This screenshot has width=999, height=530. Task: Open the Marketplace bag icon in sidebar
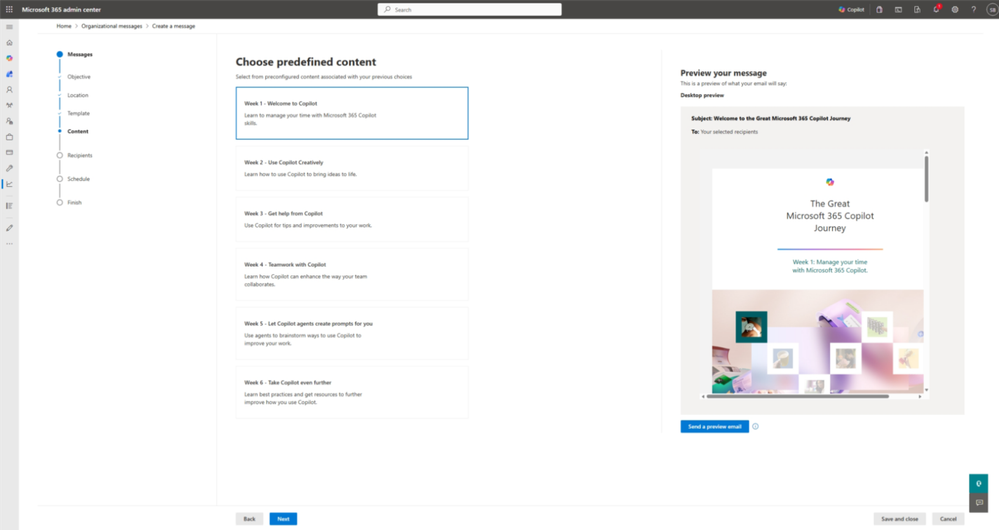pyautogui.click(x=9, y=137)
